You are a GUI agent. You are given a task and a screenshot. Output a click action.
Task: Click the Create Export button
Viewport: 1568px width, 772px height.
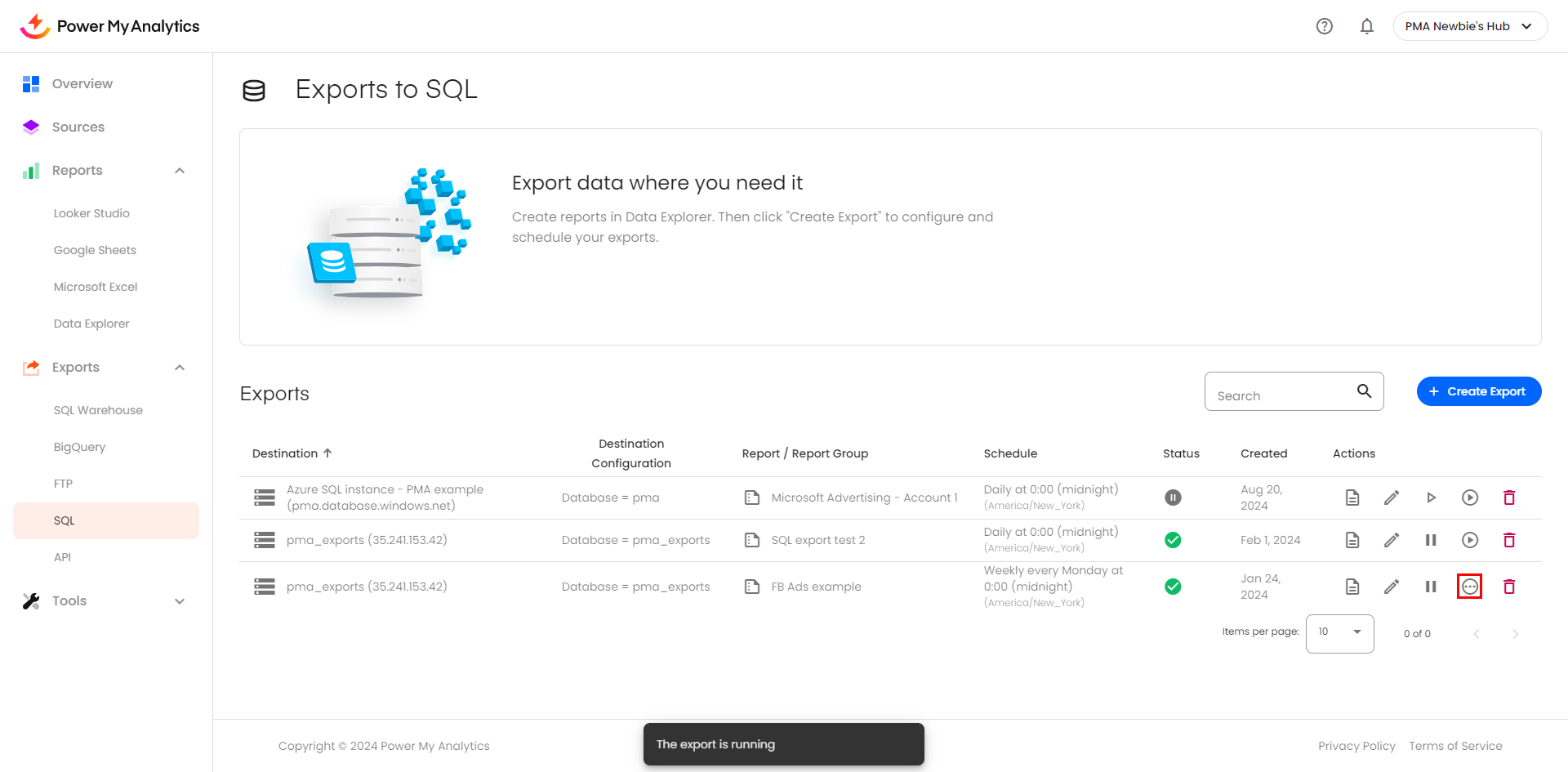click(1478, 391)
